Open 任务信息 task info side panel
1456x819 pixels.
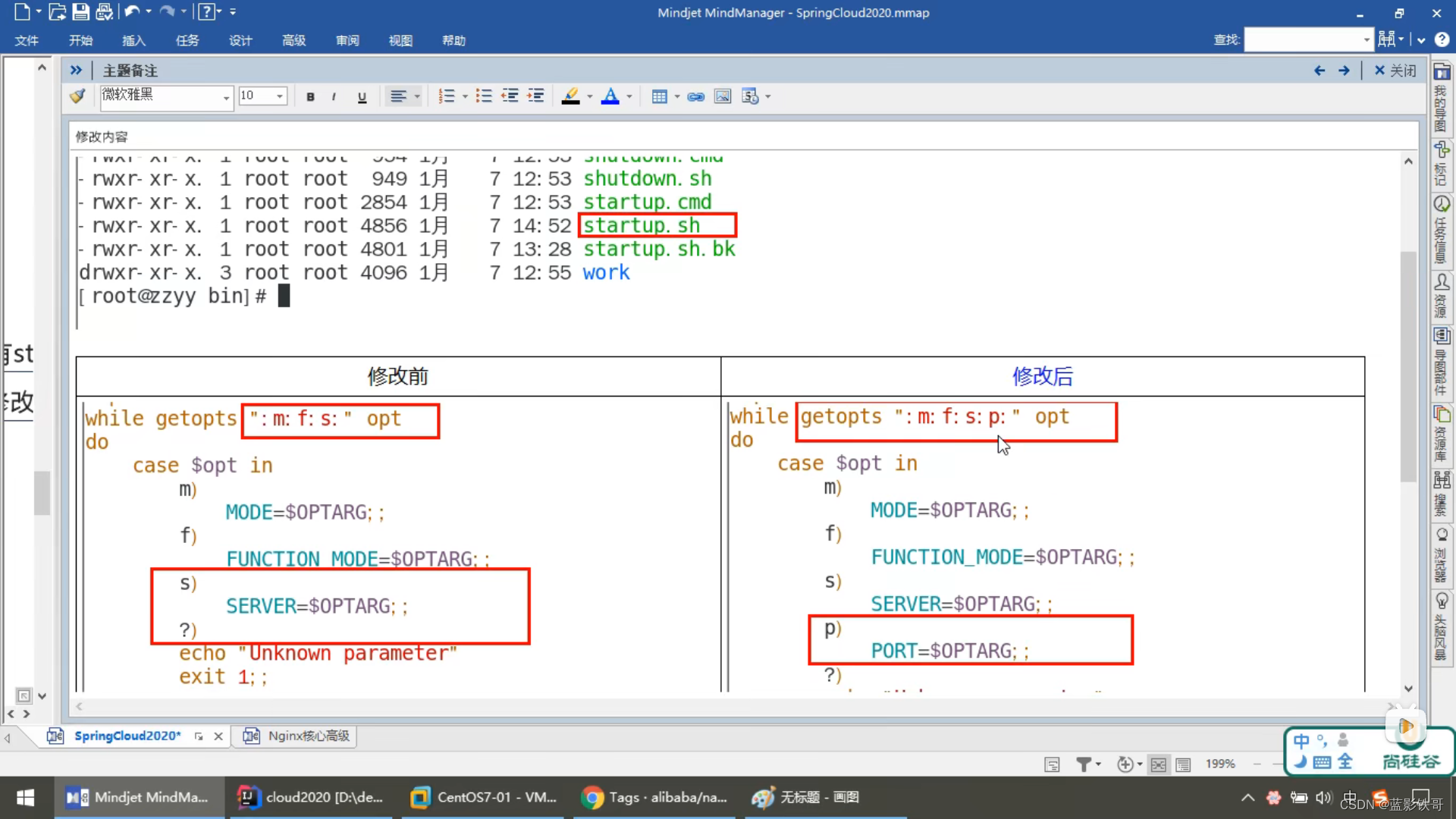1441,229
